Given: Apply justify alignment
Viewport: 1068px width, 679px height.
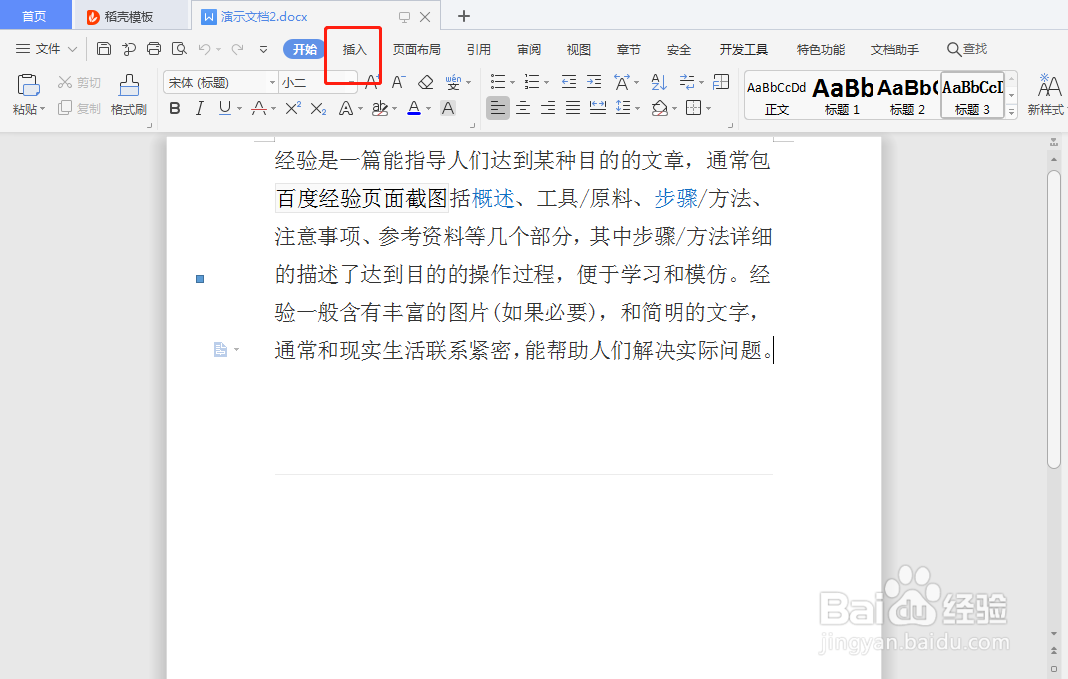Looking at the screenshot, I should click(572, 107).
